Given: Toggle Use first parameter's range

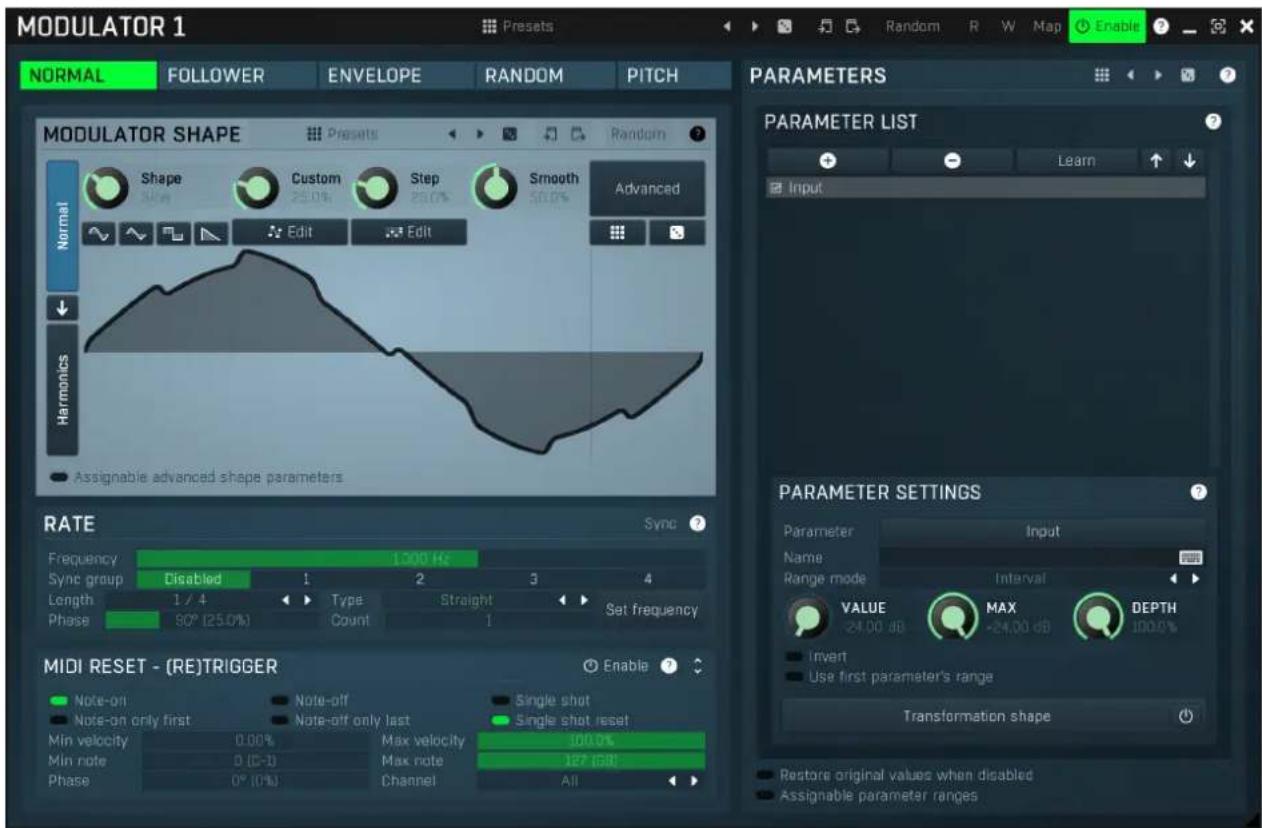Looking at the screenshot, I should [x=889, y=676].
